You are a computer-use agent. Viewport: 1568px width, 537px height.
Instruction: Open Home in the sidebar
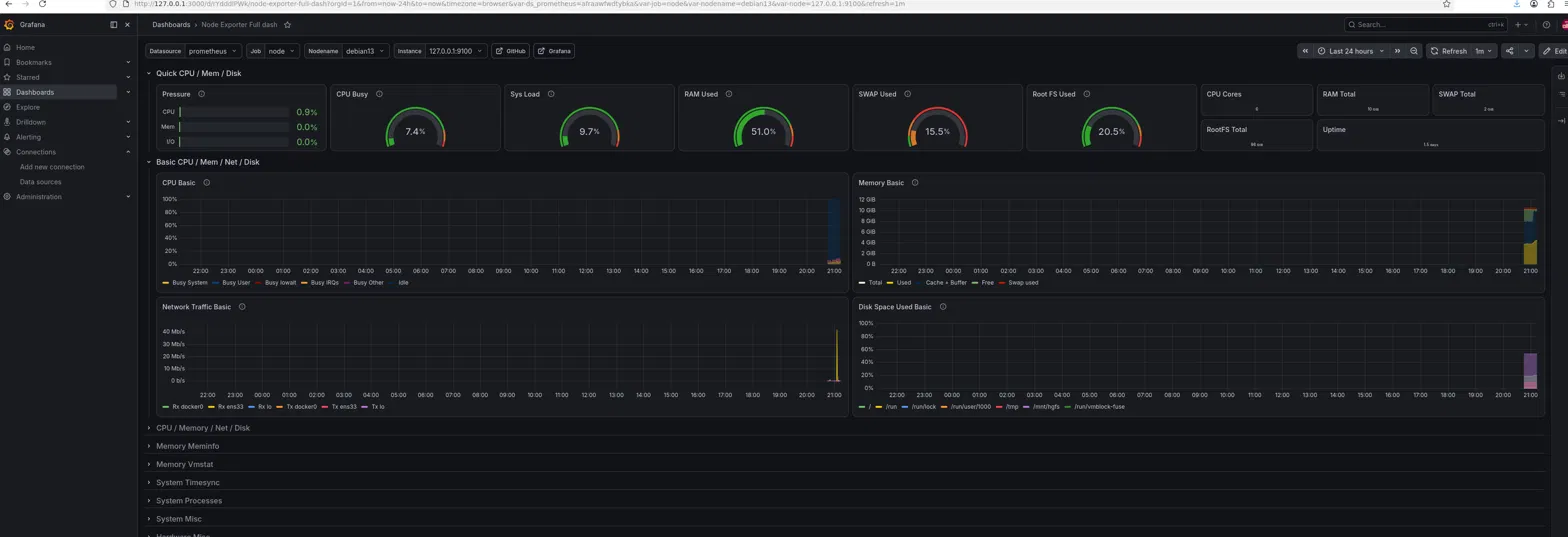[x=25, y=47]
